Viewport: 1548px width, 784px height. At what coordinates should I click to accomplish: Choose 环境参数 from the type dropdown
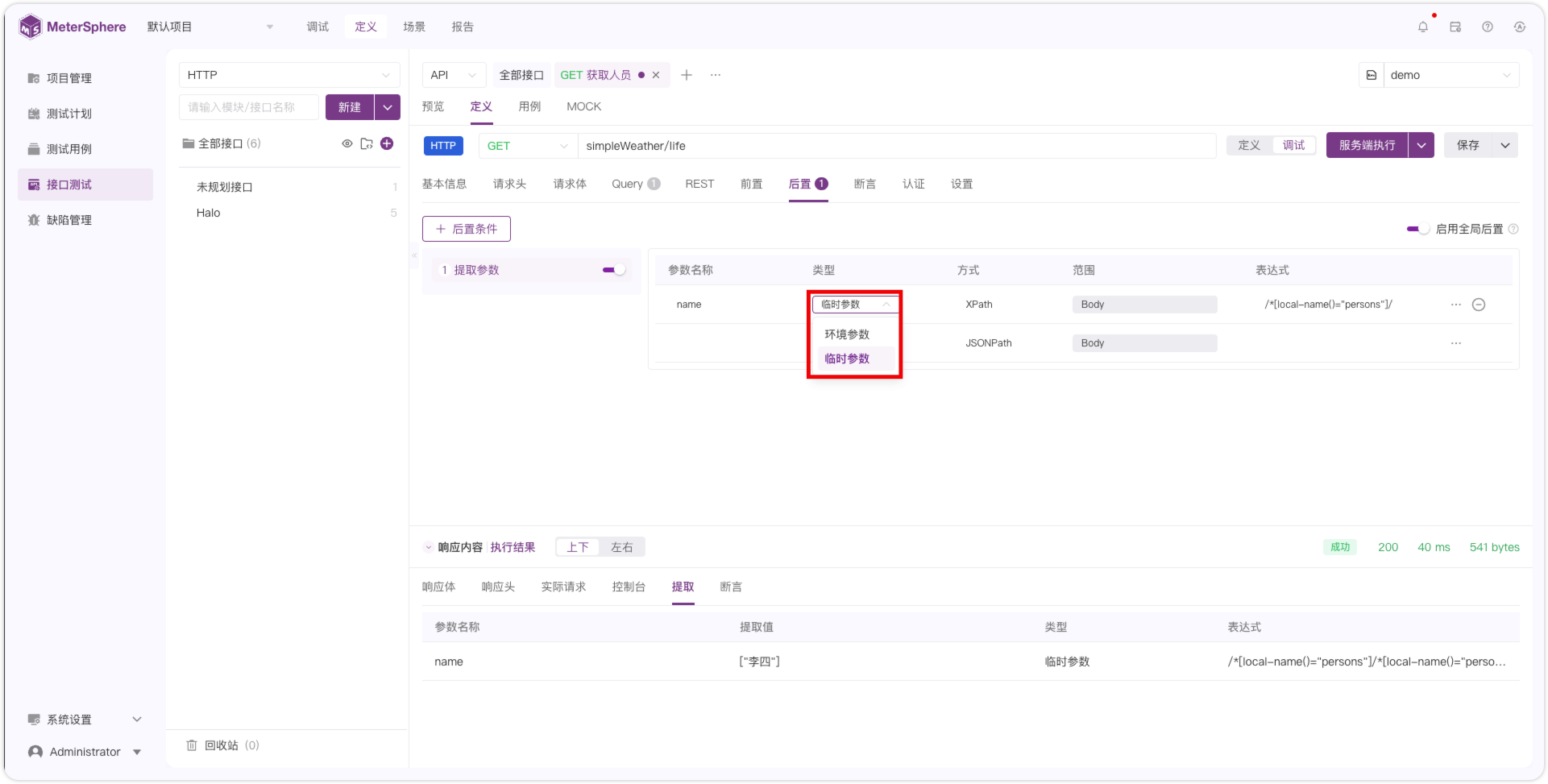854,334
